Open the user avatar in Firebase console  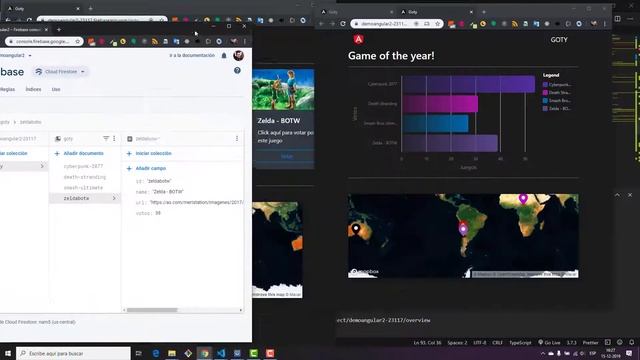(238, 56)
